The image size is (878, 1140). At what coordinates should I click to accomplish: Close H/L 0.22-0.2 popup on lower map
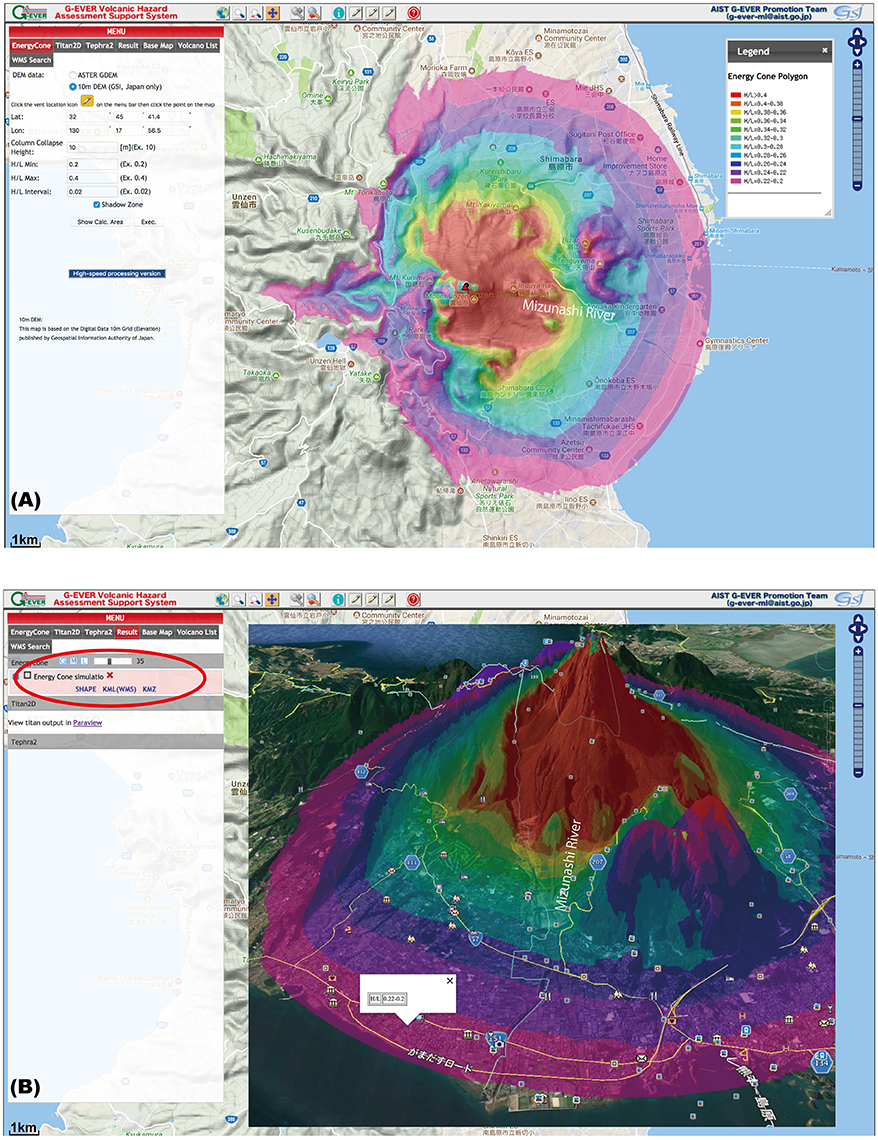click(x=449, y=981)
